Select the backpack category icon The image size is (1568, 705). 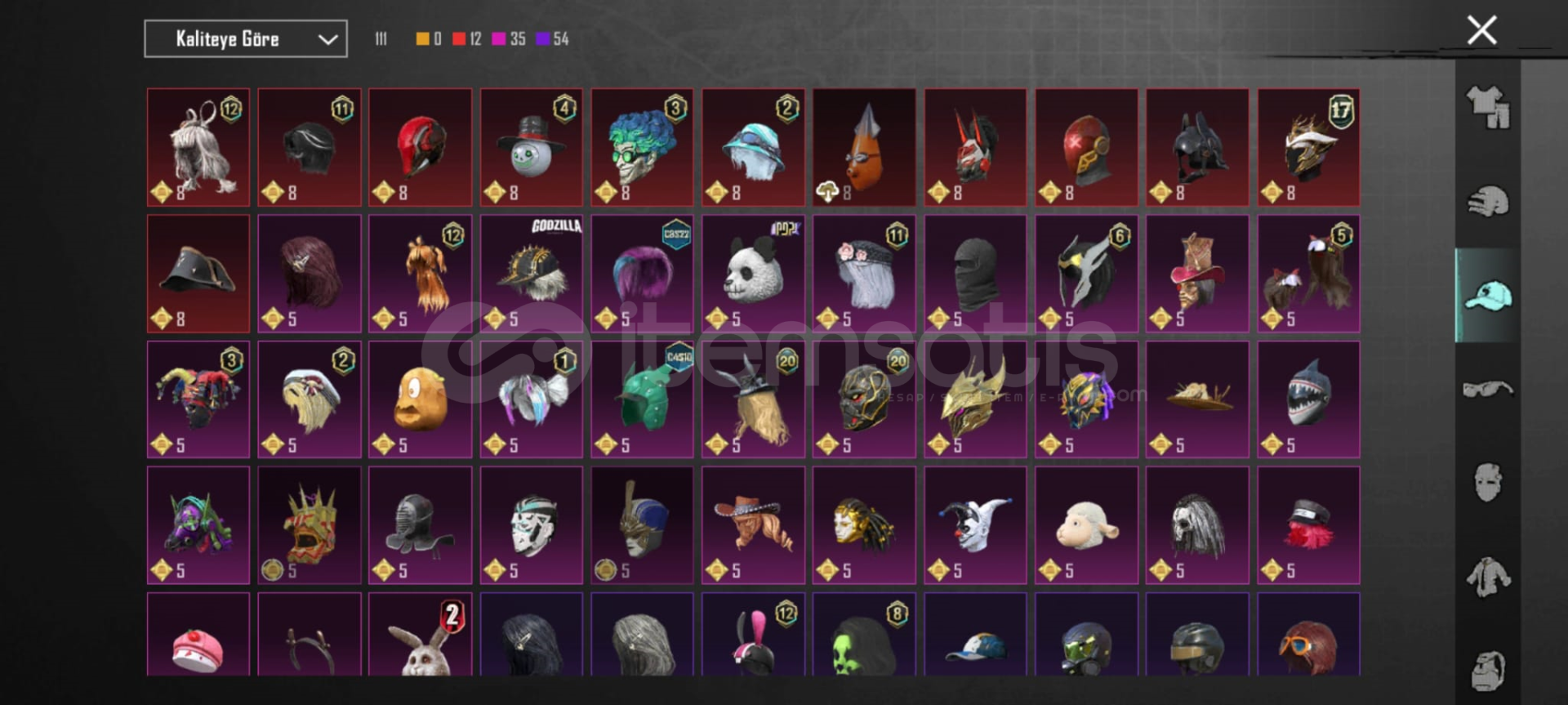point(1488,672)
